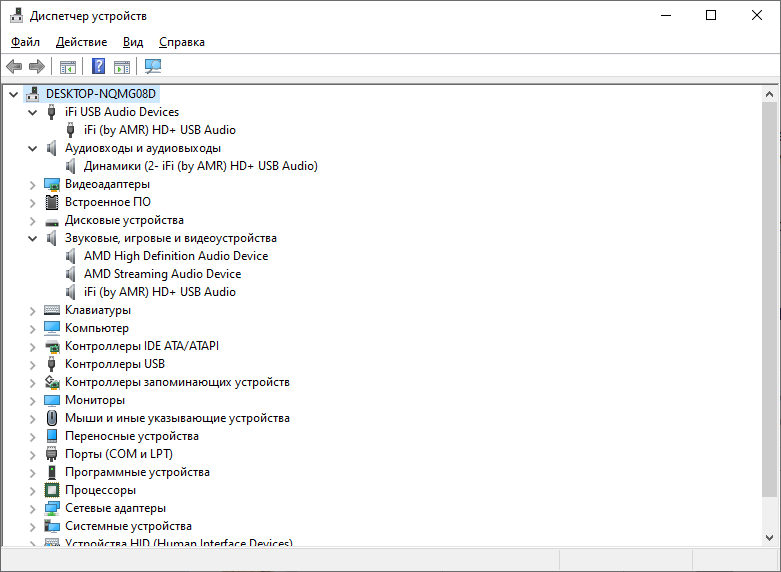781x572 pixels.
Task: Click the Контроллеры IDE ATA/ATAPI icon
Action: pos(52,346)
